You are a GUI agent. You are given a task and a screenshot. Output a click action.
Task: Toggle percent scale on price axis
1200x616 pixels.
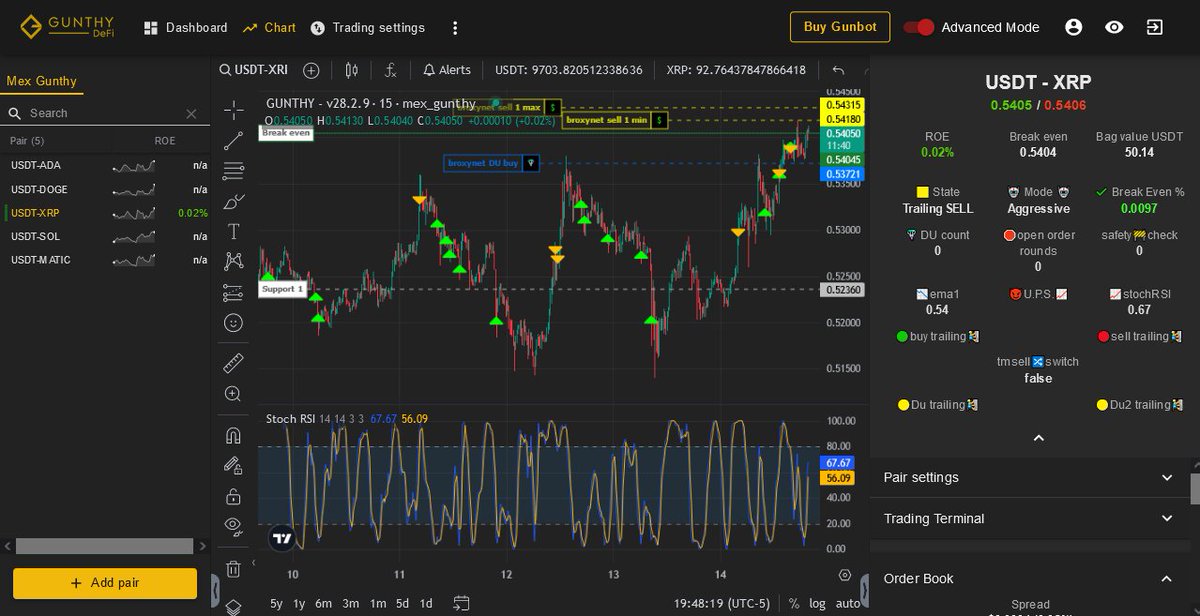coord(794,603)
